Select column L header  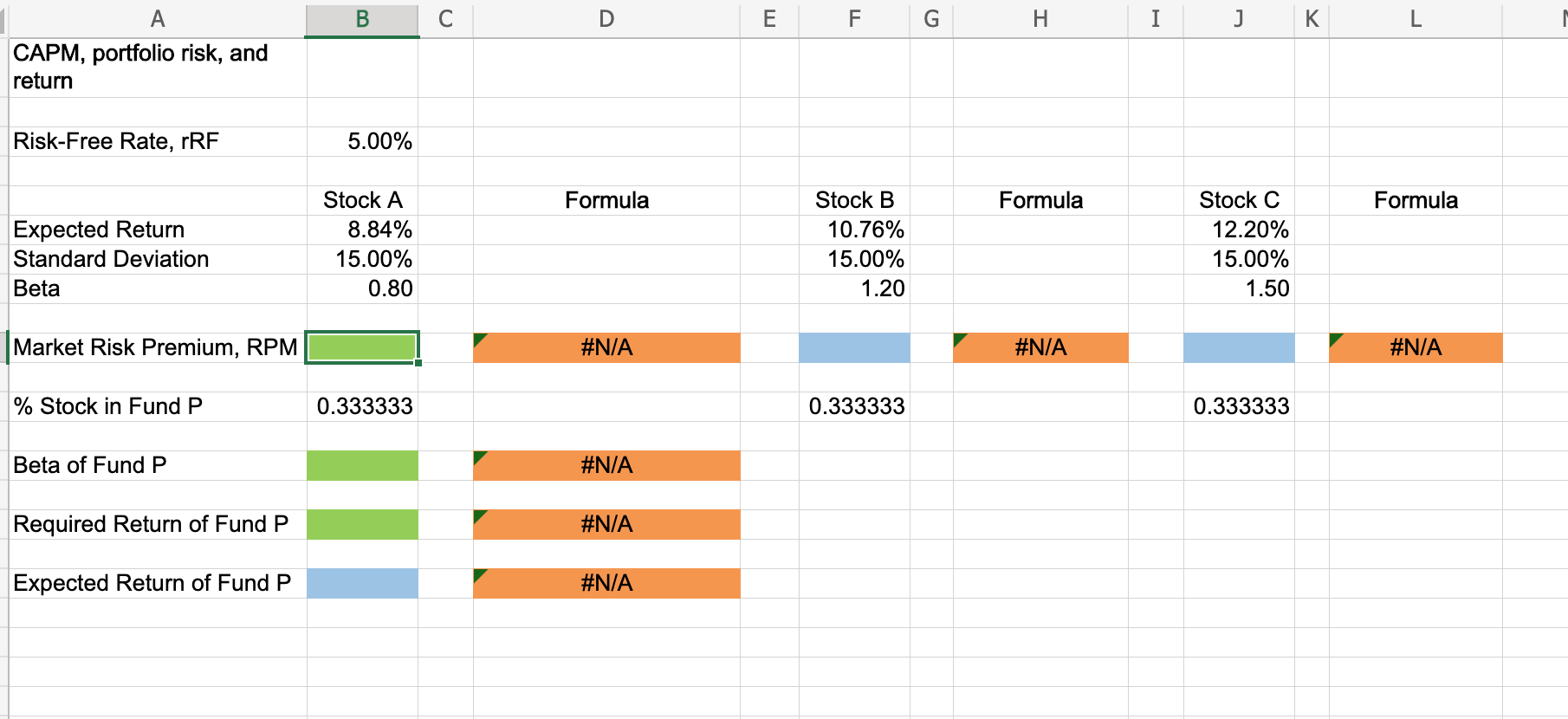[1416, 18]
